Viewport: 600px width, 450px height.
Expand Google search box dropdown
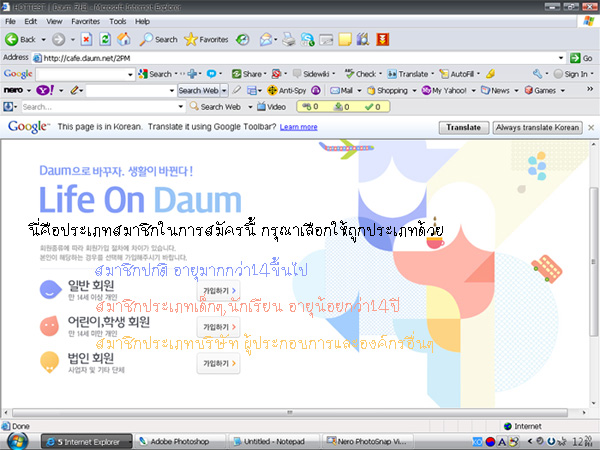130,74
